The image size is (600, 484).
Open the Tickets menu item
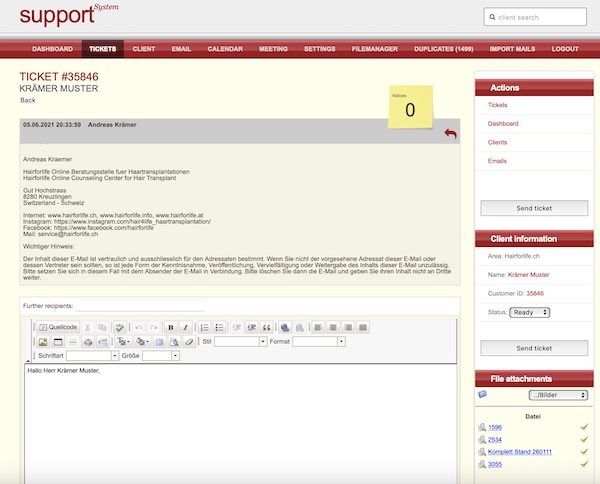coord(103,49)
